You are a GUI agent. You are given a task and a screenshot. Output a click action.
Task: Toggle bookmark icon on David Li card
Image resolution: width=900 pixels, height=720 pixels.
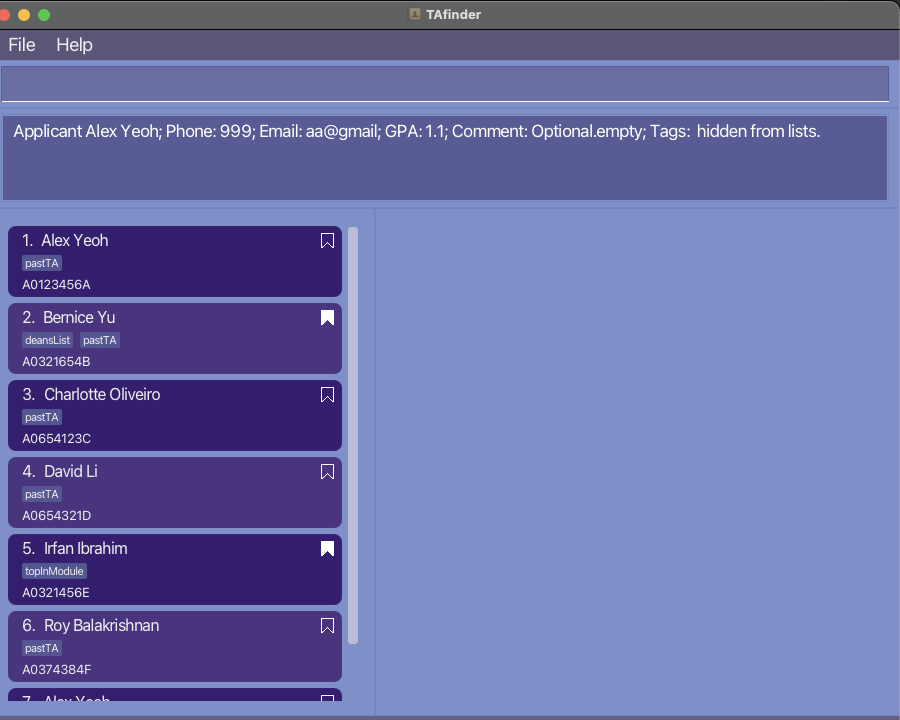(327, 471)
